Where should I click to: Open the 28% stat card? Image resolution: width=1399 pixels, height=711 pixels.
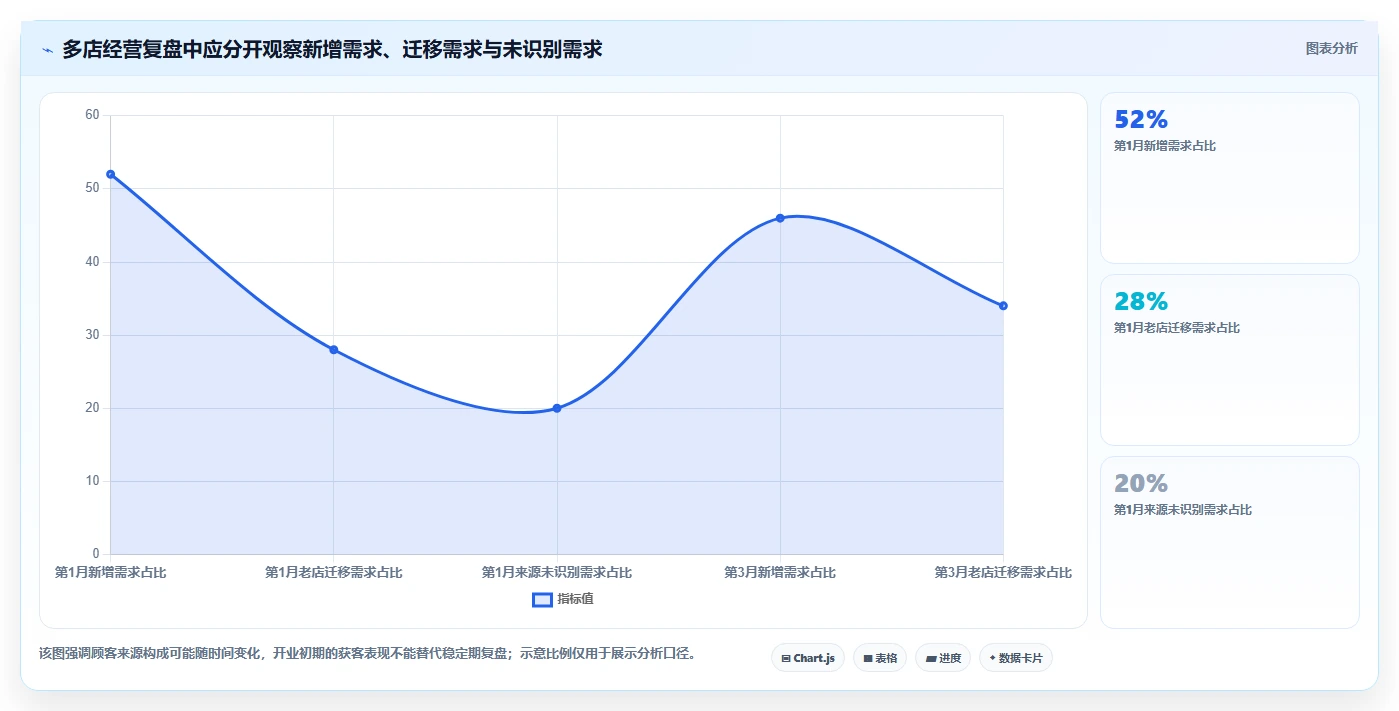(1229, 360)
